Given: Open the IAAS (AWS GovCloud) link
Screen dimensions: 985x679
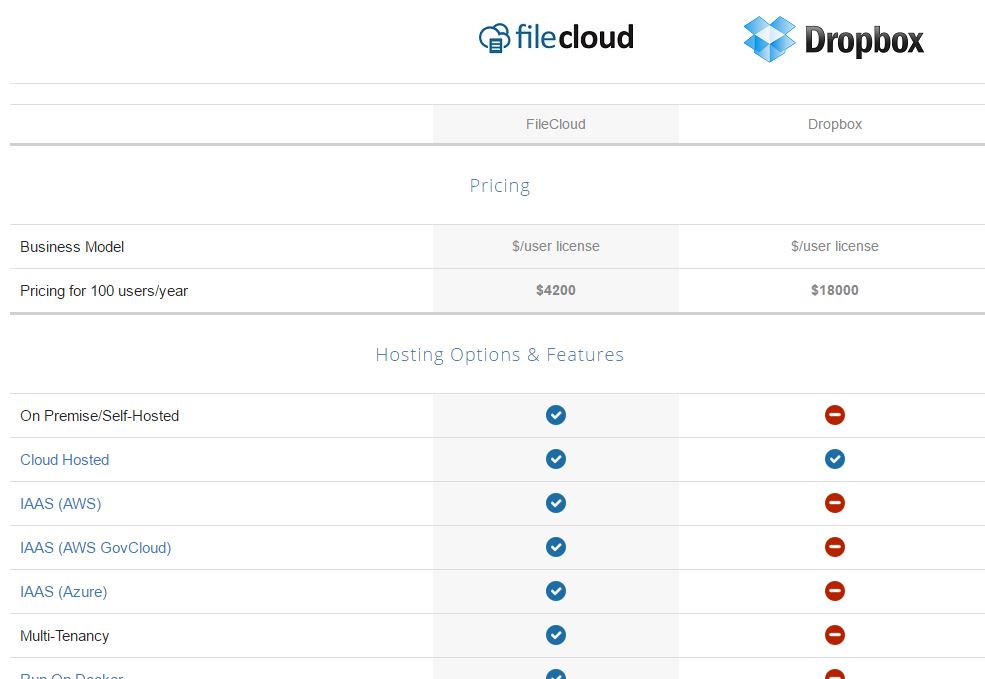Looking at the screenshot, I should [95, 548].
